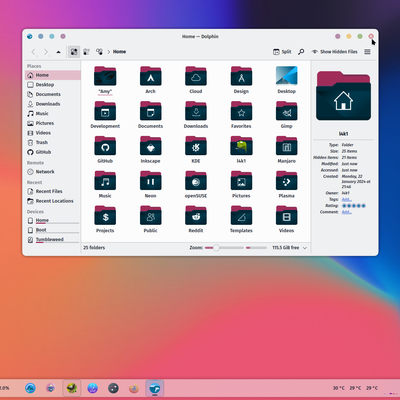Screen dimensions: 400x400
Task: Open the hamburger menu
Action: coord(367,52)
